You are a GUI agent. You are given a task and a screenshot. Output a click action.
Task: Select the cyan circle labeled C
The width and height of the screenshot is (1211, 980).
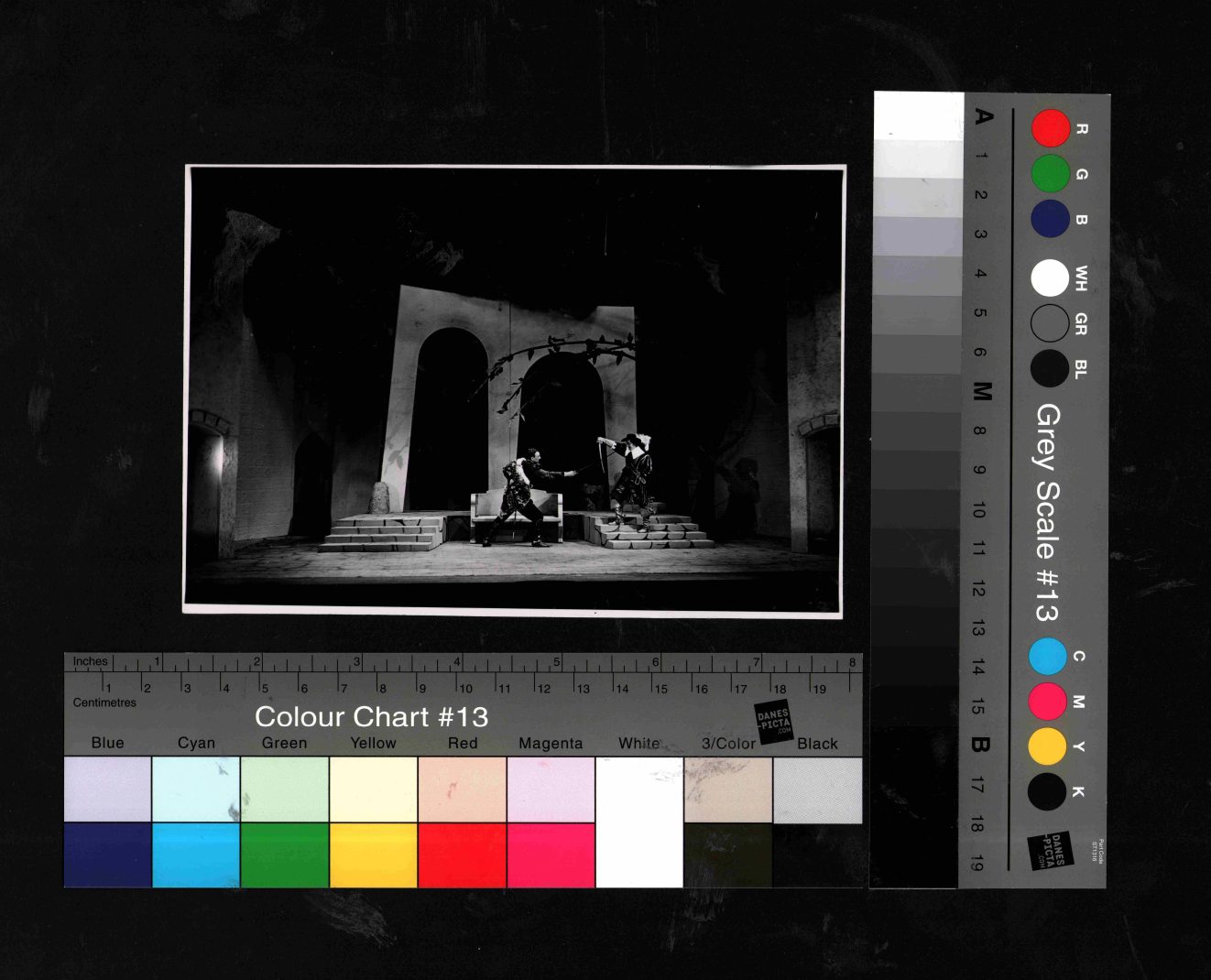[x=1047, y=657]
